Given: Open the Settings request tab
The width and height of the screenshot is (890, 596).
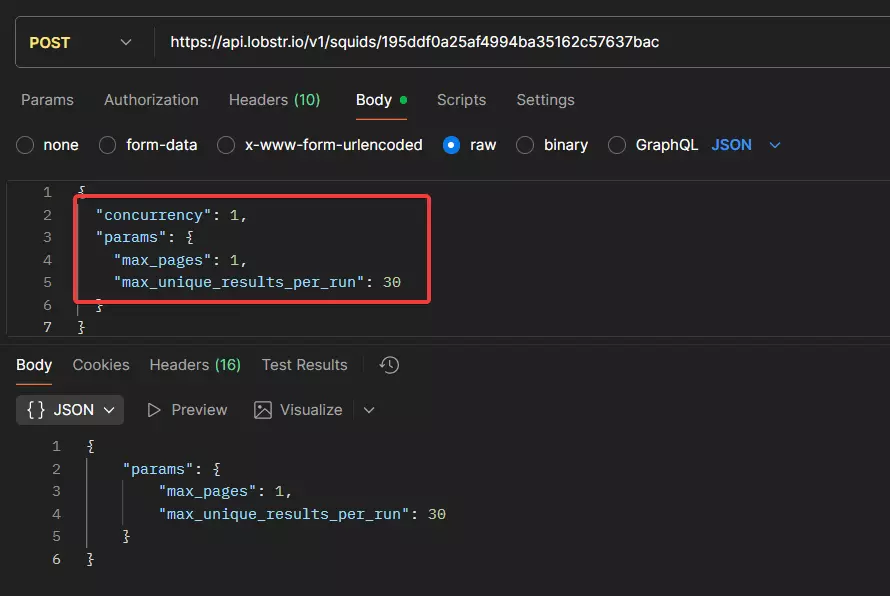Looking at the screenshot, I should tap(545, 100).
